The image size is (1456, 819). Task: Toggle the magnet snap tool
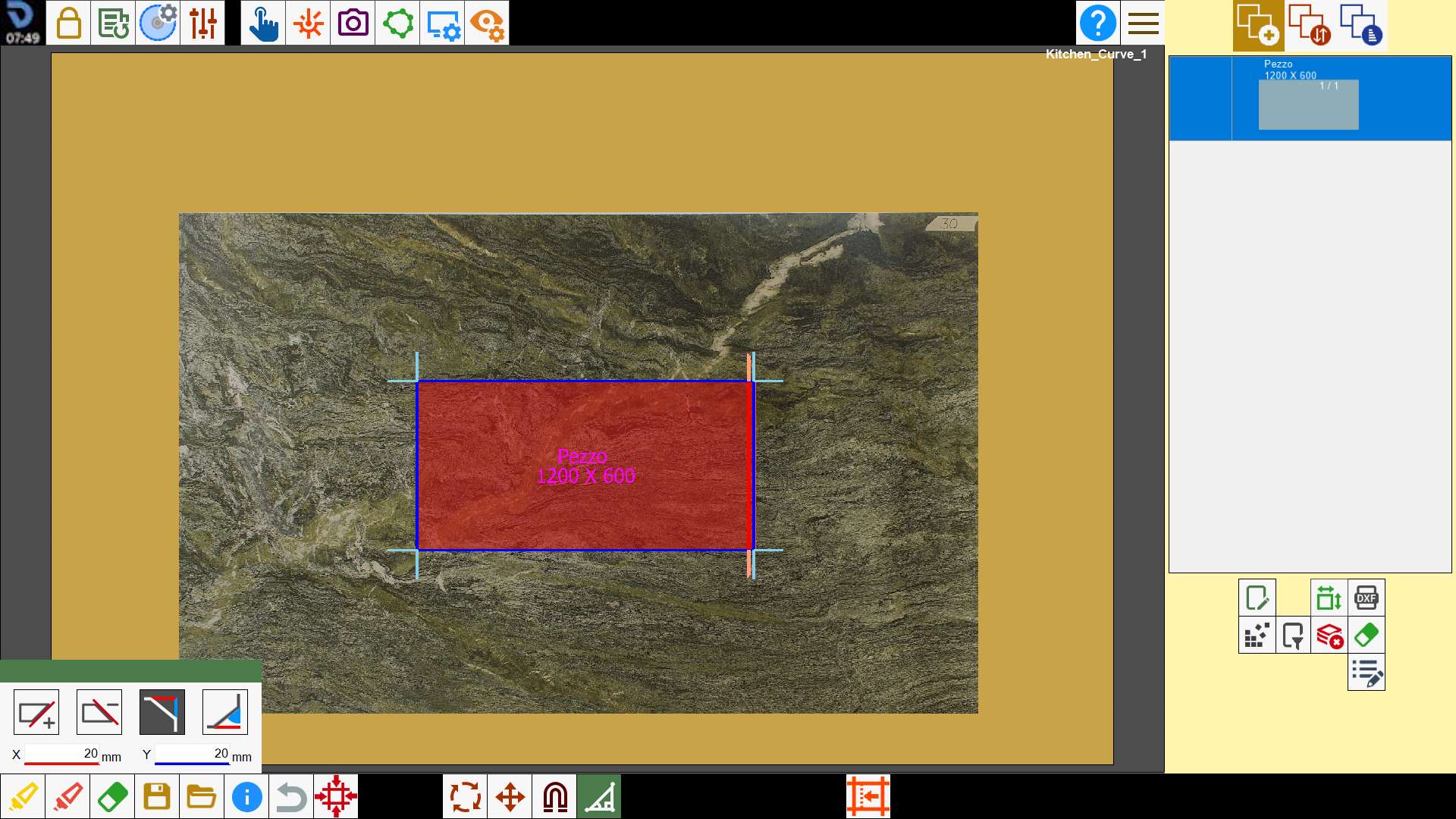[x=555, y=796]
